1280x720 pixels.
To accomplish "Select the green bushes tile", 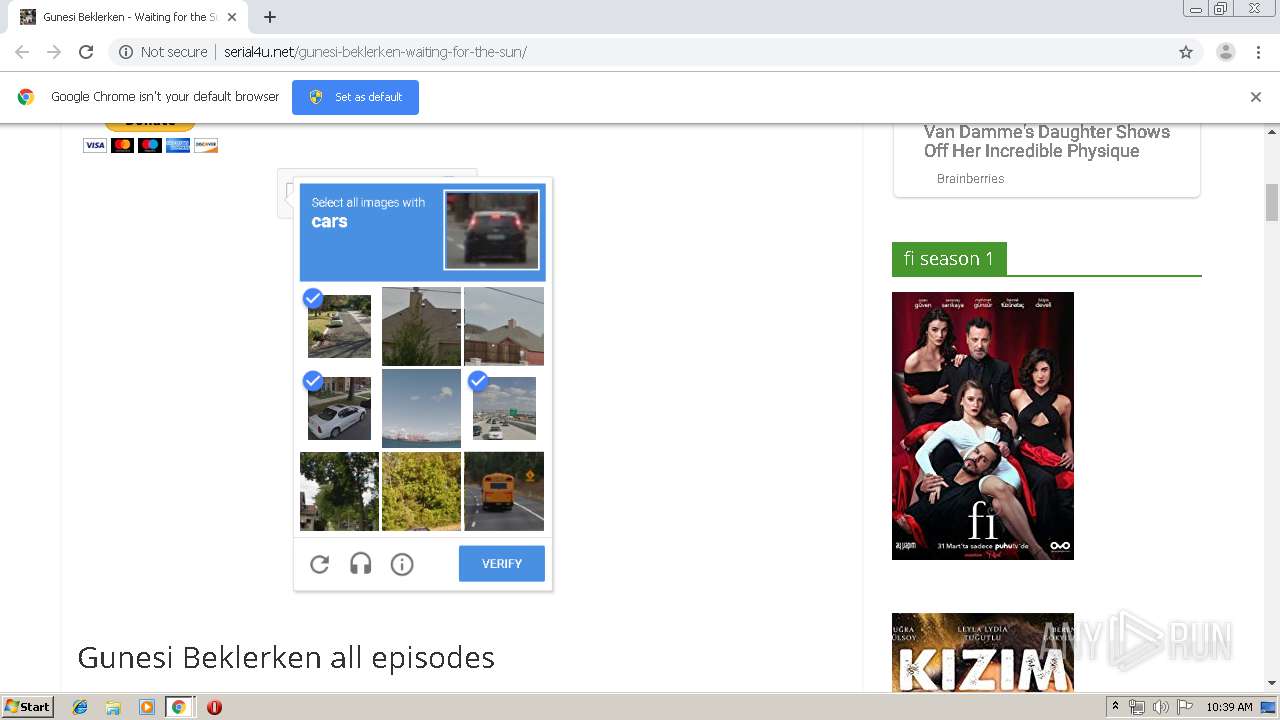I will pyautogui.click(x=421, y=491).
